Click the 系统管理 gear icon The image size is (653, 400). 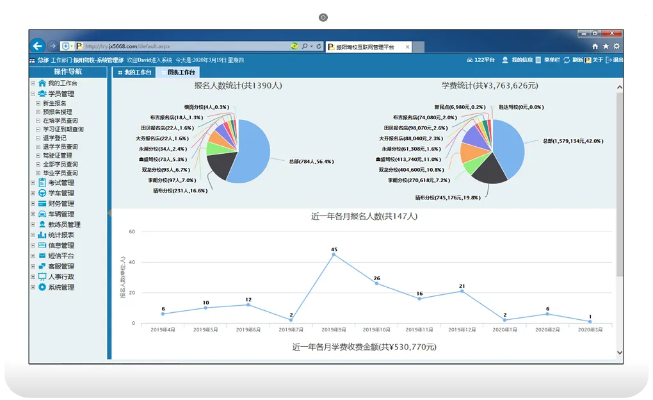(x=42, y=287)
